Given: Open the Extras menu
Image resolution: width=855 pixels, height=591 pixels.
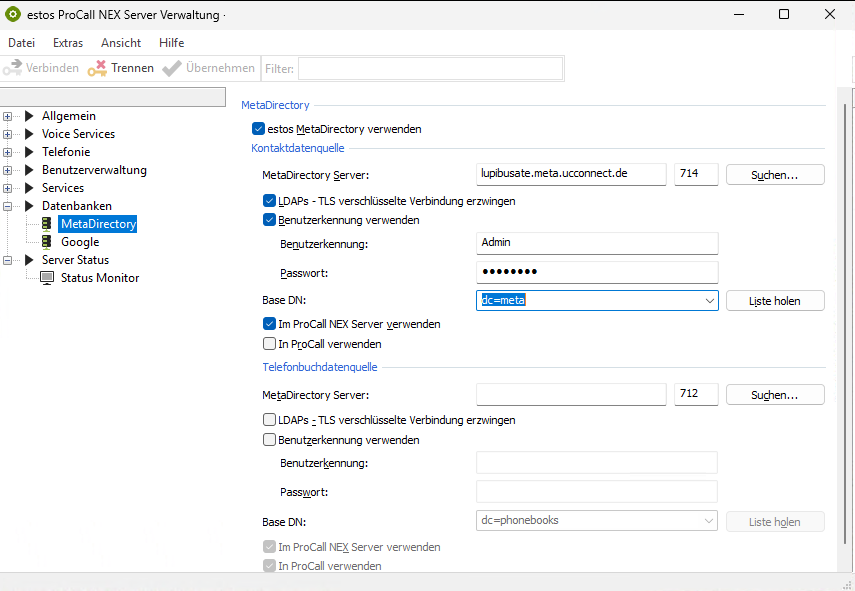Looking at the screenshot, I should coord(68,43).
